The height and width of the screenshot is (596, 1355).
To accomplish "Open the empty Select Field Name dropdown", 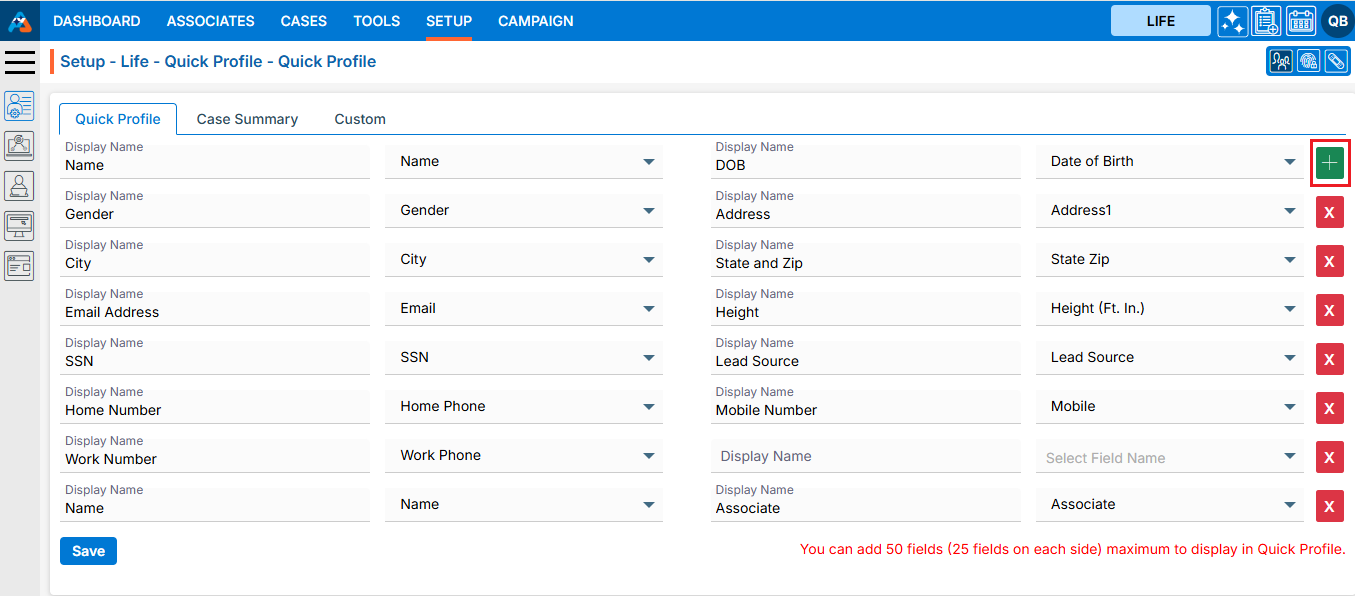I will tap(1170, 458).
